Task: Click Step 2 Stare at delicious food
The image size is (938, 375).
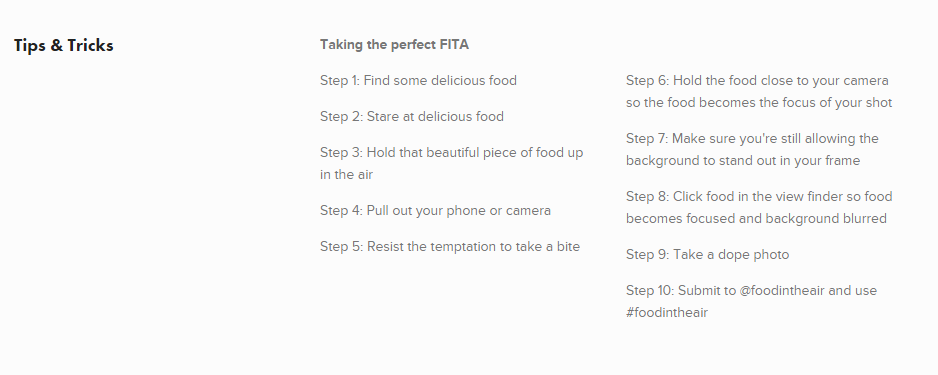Action: click(412, 117)
